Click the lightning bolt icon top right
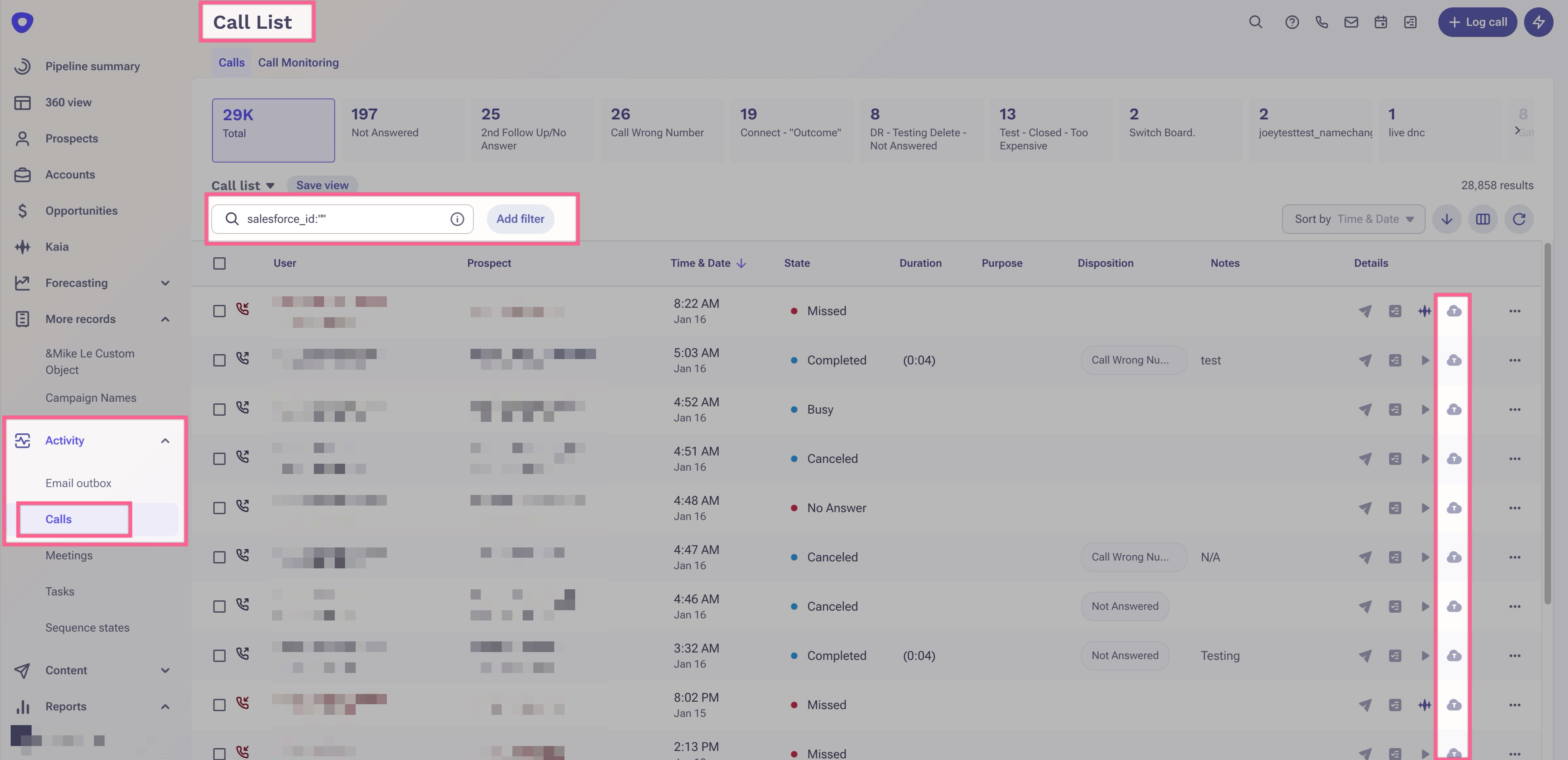This screenshot has height=760, width=1568. [1538, 23]
